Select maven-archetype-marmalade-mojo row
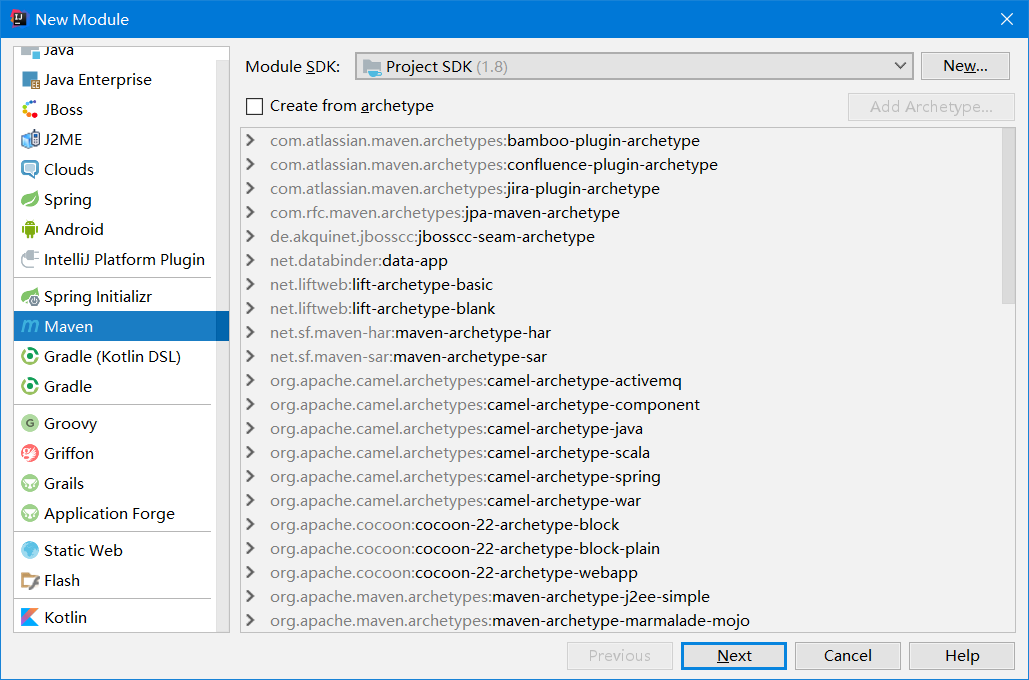The image size is (1029, 680). pos(621,621)
